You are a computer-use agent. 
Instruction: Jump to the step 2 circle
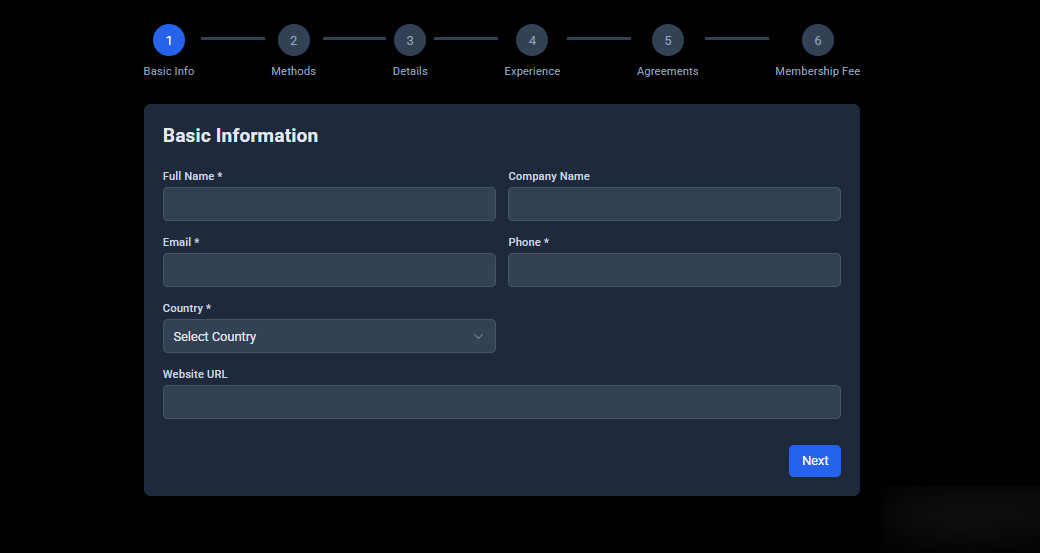coord(294,40)
